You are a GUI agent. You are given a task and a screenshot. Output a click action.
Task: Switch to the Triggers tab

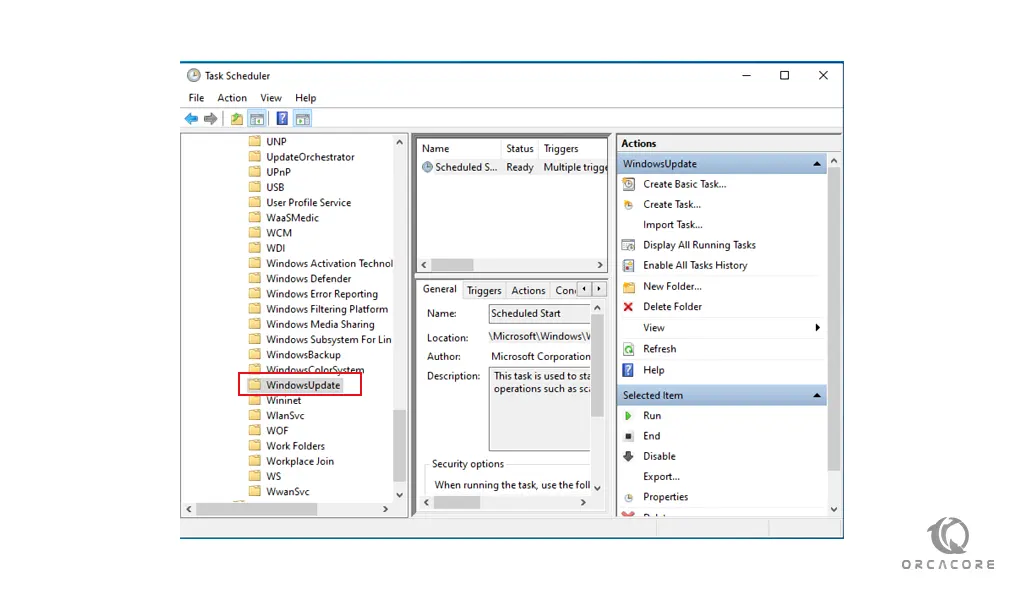tap(484, 291)
